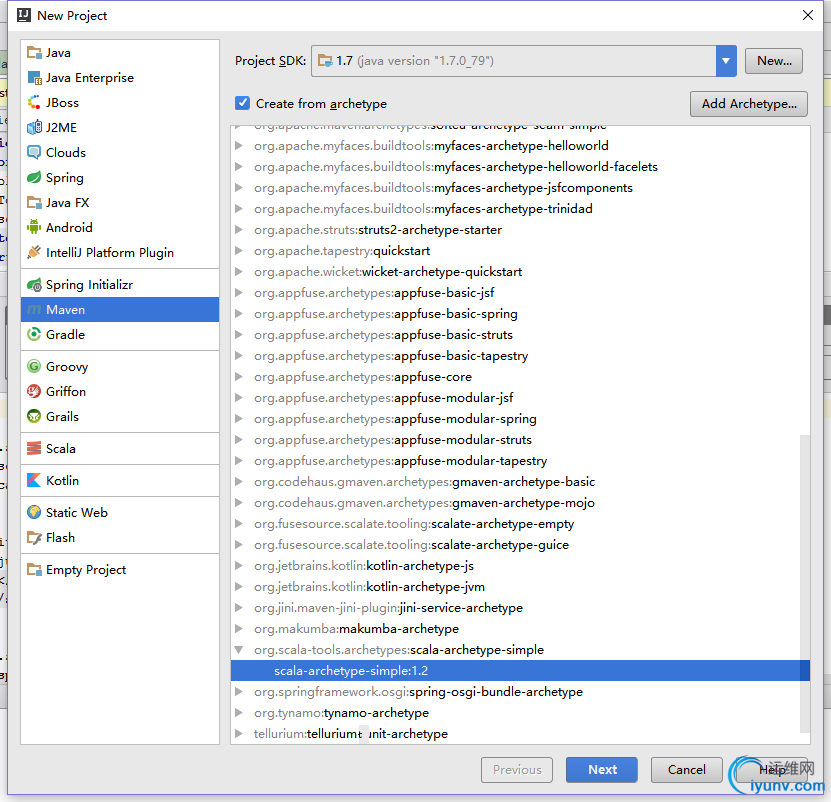Select the Maven project type label
Image resolution: width=831 pixels, height=802 pixels.
[x=65, y=310]
